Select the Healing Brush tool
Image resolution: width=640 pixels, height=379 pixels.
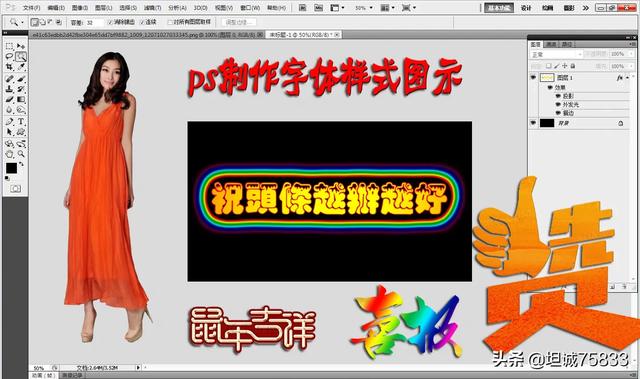(x=9, y=79)
